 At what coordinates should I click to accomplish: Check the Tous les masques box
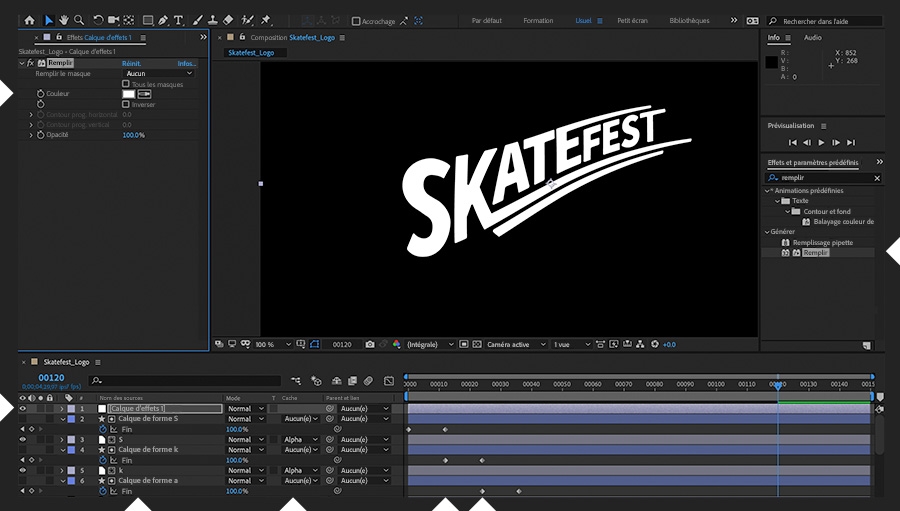(126, 84)
